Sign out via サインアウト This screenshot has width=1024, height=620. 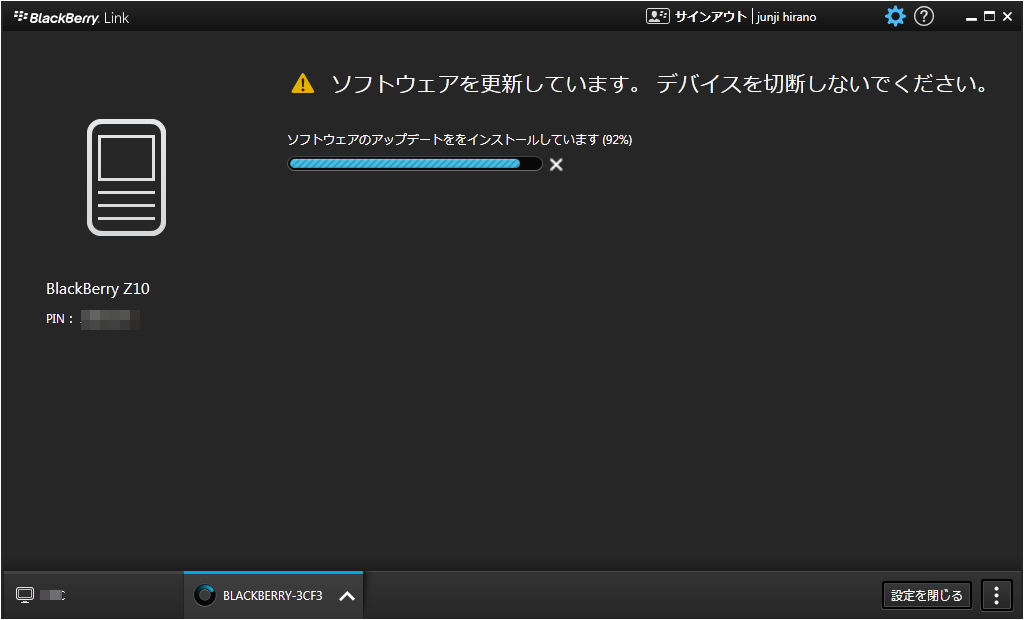pyautogui.click(x=711, y=17)
